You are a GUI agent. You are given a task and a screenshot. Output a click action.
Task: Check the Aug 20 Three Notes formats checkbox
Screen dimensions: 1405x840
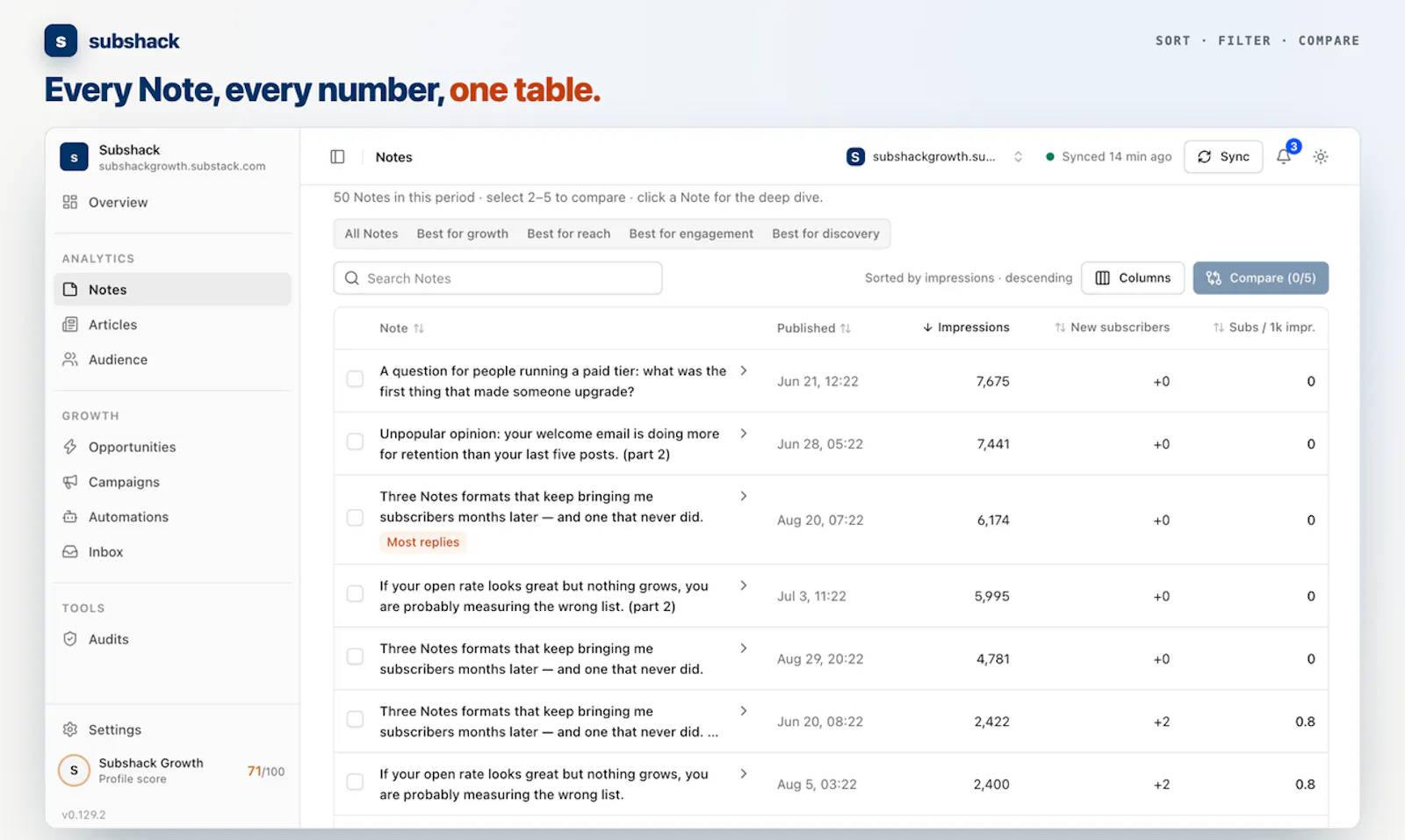[x=355, y=518]
